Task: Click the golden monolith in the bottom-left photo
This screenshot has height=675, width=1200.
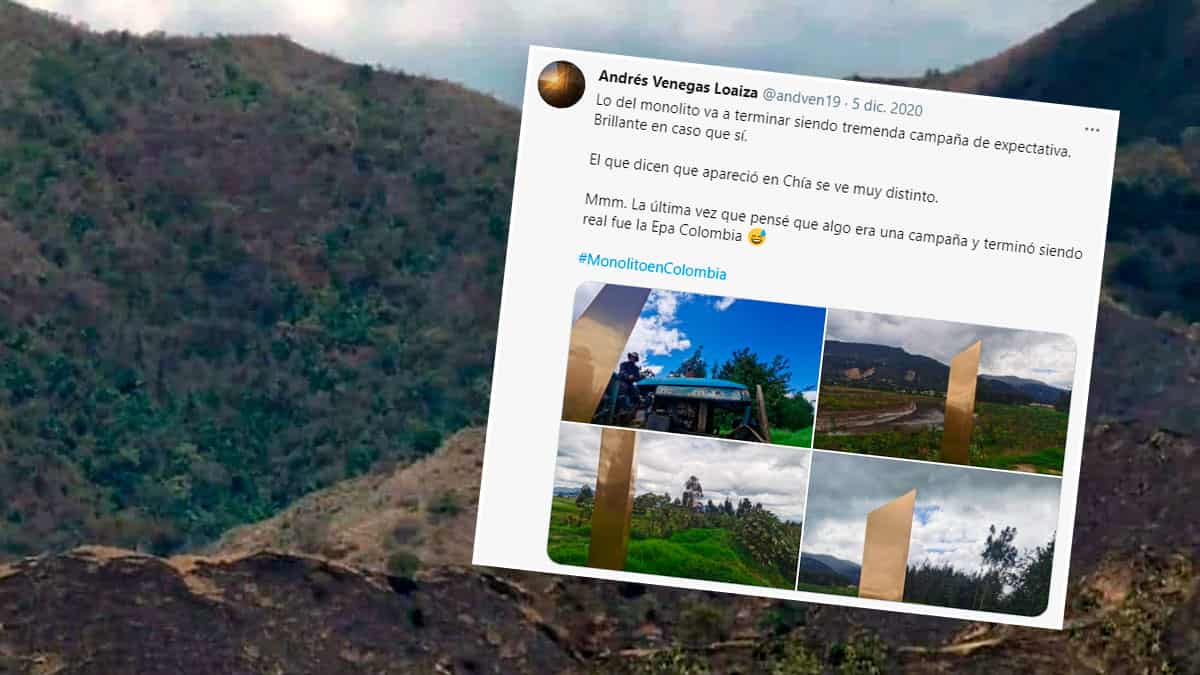Action: point(612,497)
